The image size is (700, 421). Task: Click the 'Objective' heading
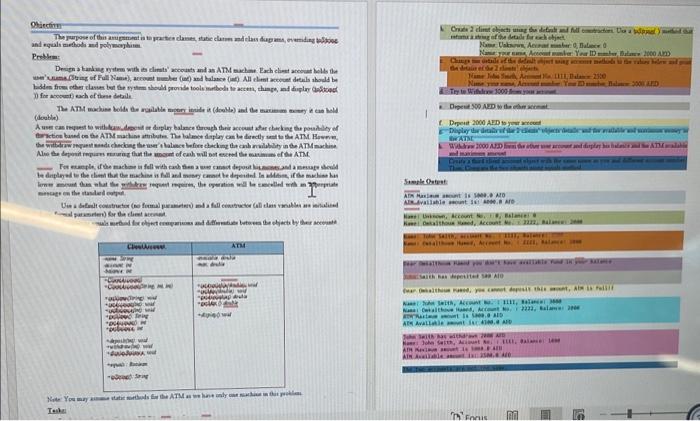[46, 25]
